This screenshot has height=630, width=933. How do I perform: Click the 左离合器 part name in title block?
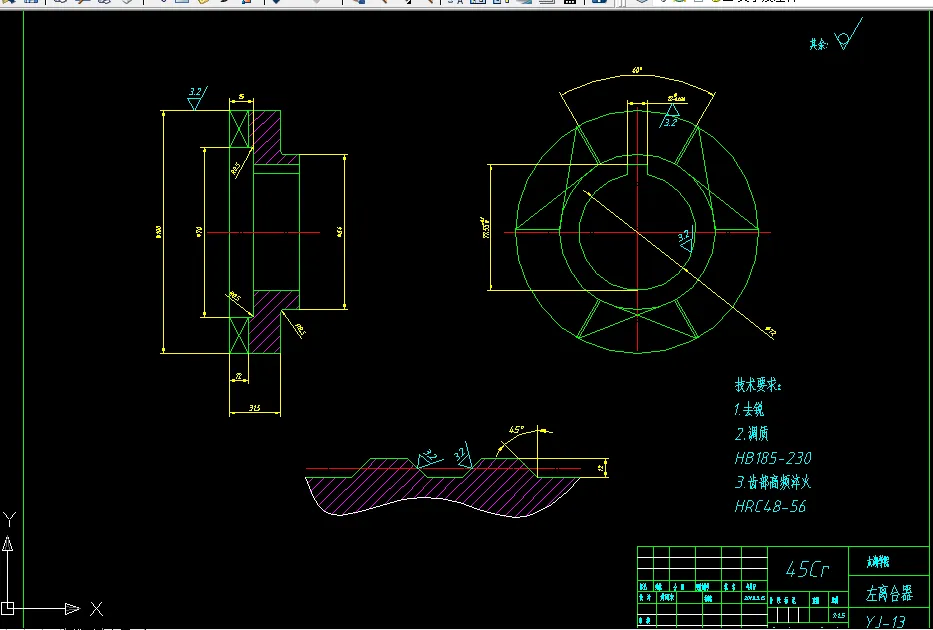tap(889, 593)
